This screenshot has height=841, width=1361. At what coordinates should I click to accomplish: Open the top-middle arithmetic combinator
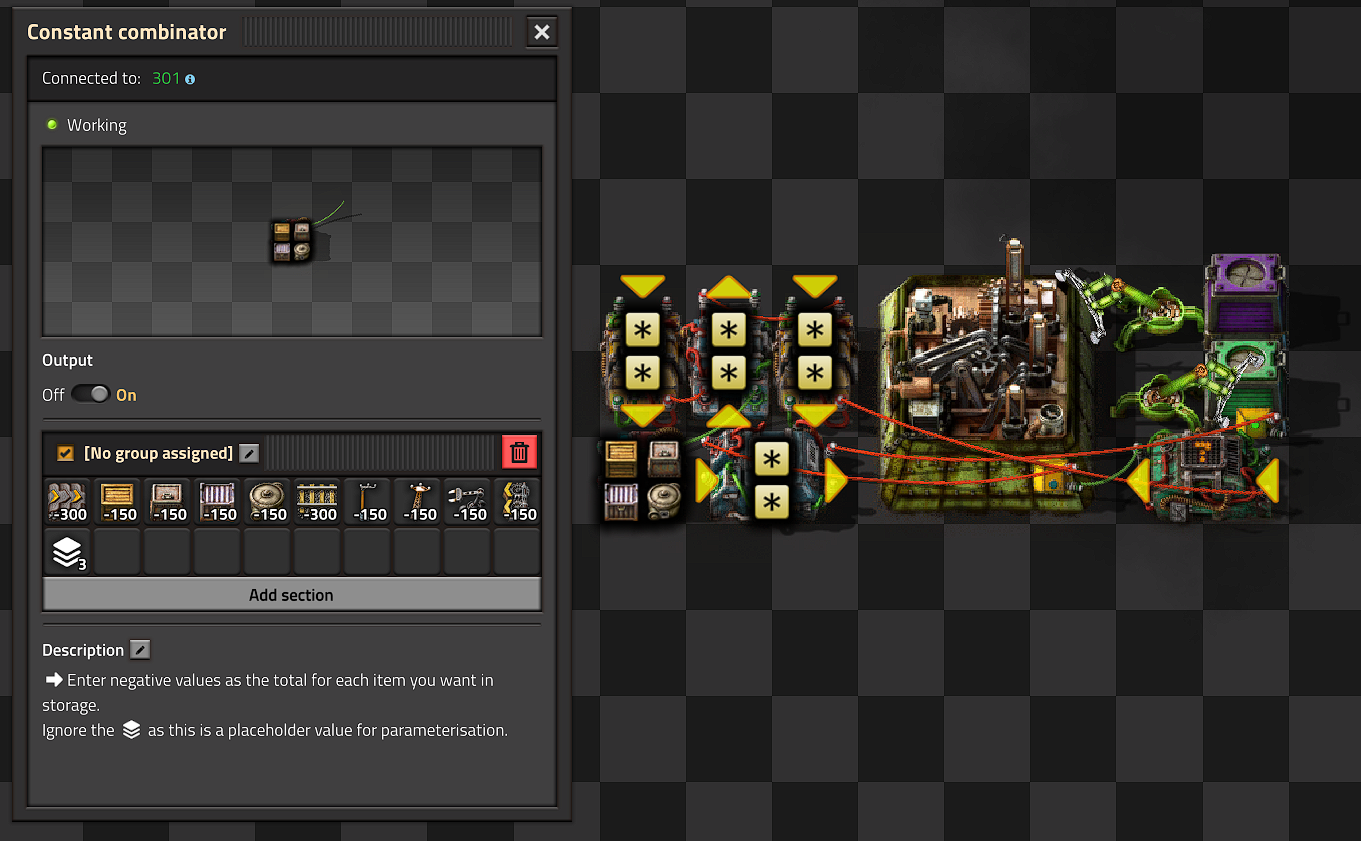[x=729, y=351]
